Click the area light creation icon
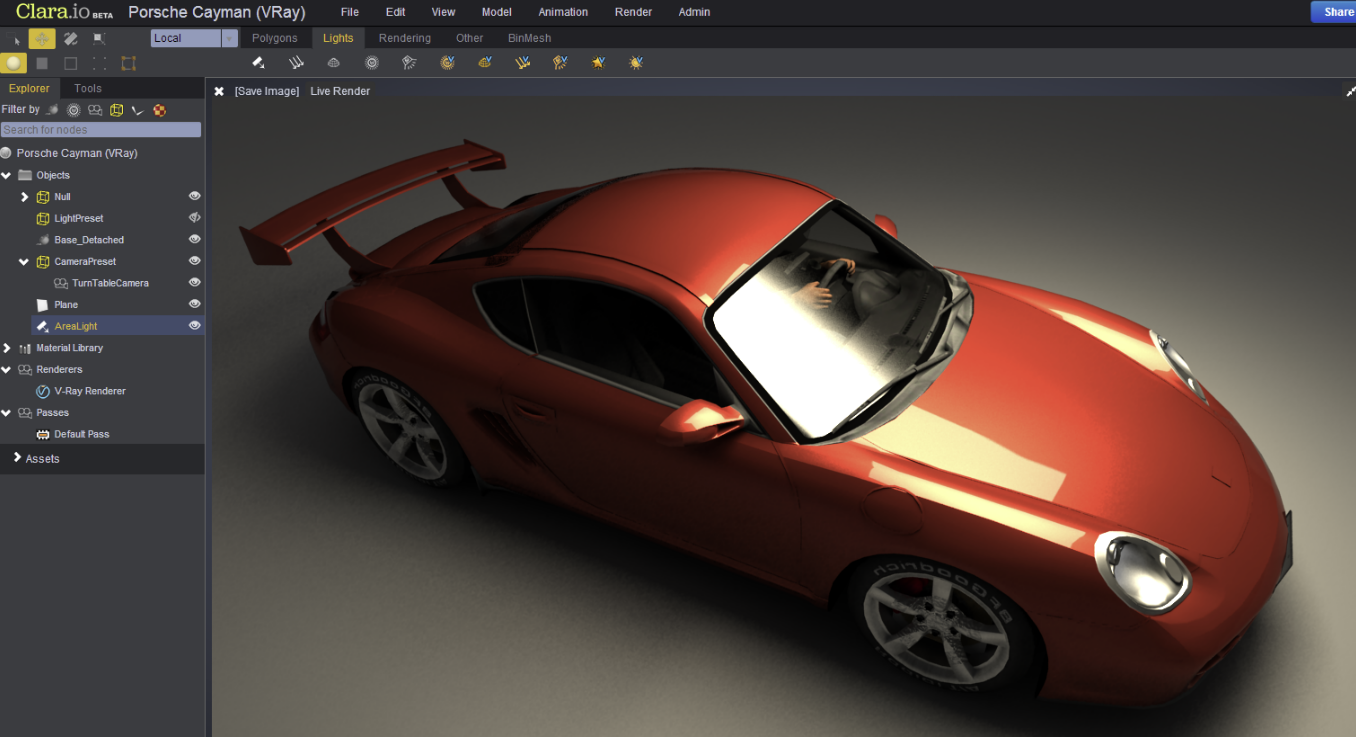 [x=258, y=63]
